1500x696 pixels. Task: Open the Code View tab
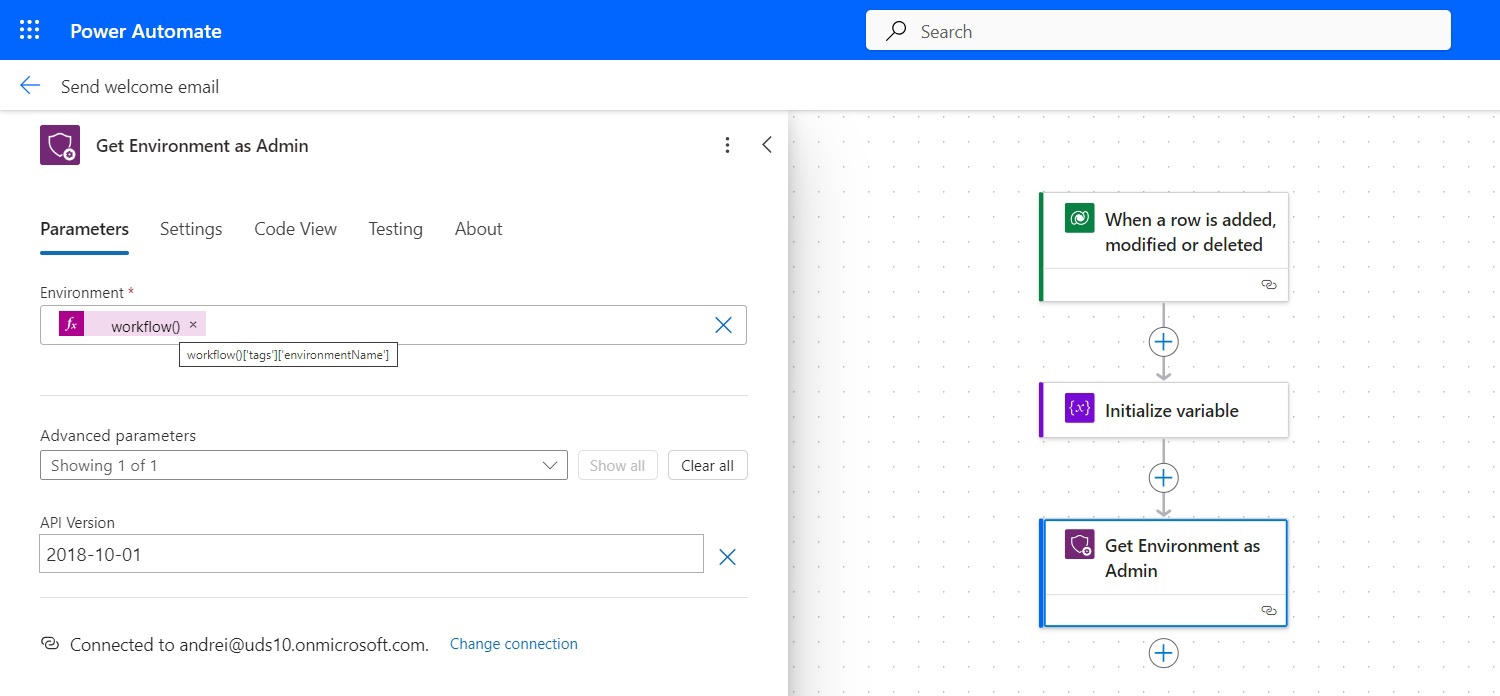295,229
